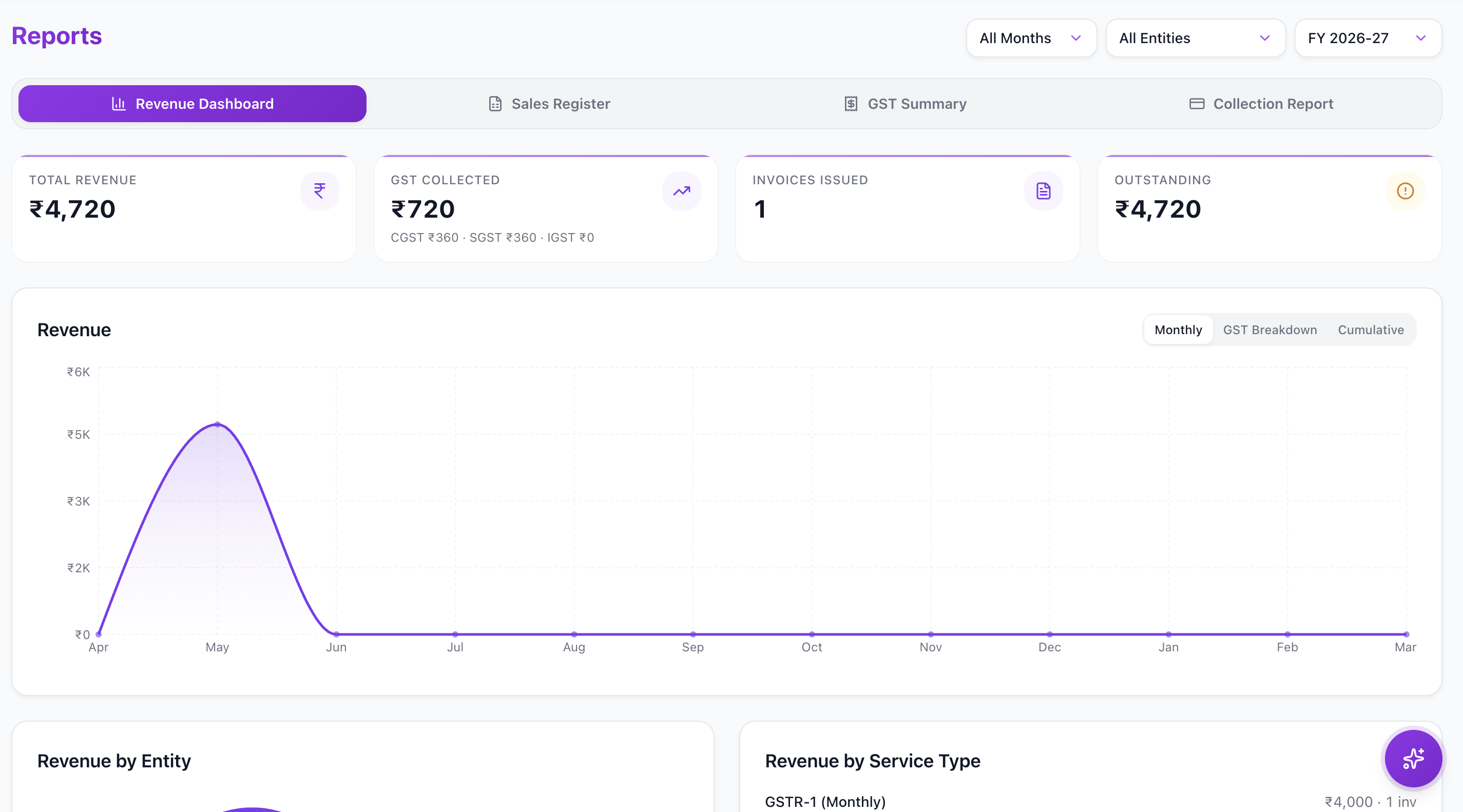Click the Revenue by Service Type heading
This screenshot has height=812, width=1463.
tap(872, 760)
